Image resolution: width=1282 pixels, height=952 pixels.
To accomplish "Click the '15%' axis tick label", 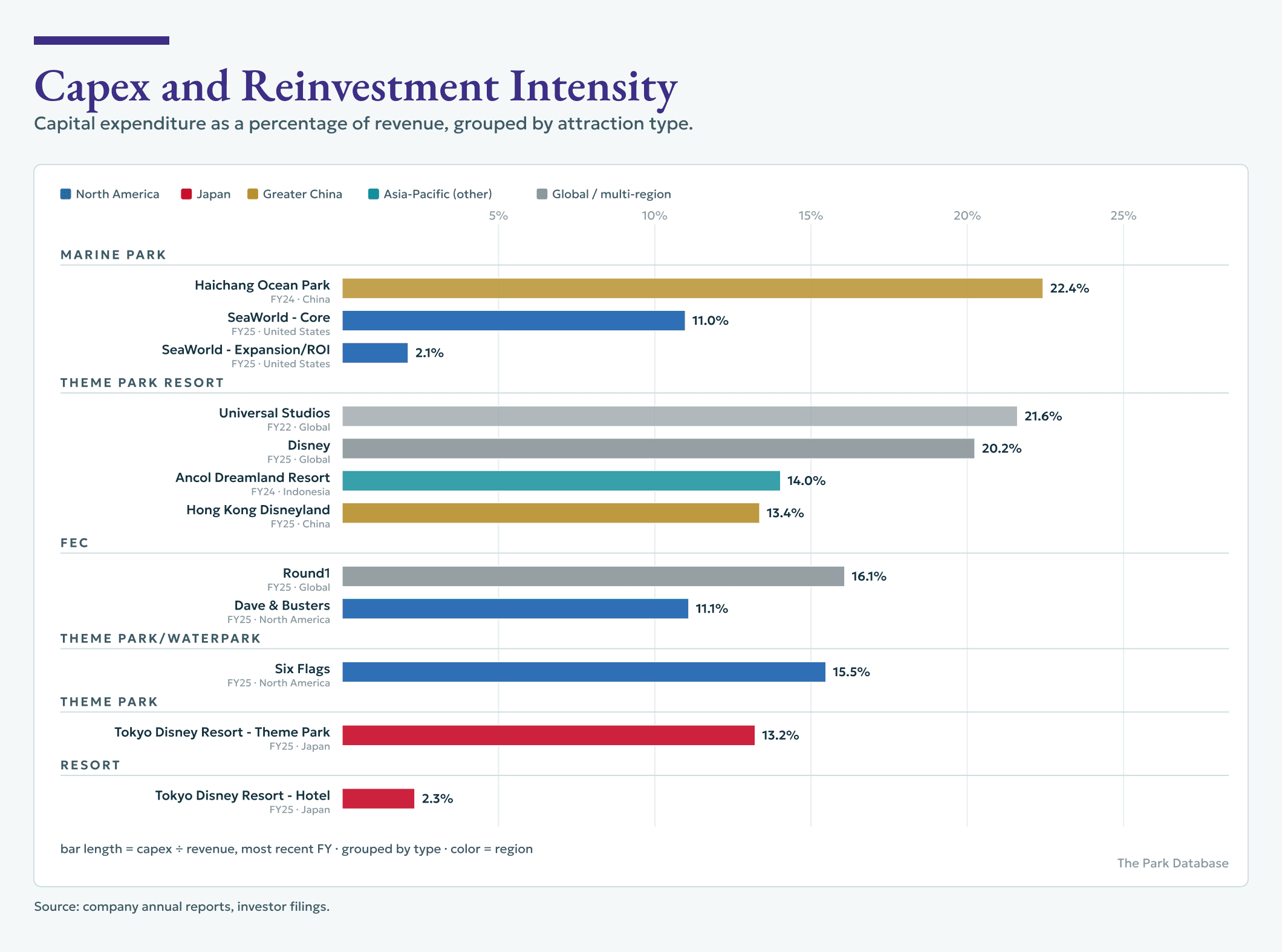I will 811,216.
